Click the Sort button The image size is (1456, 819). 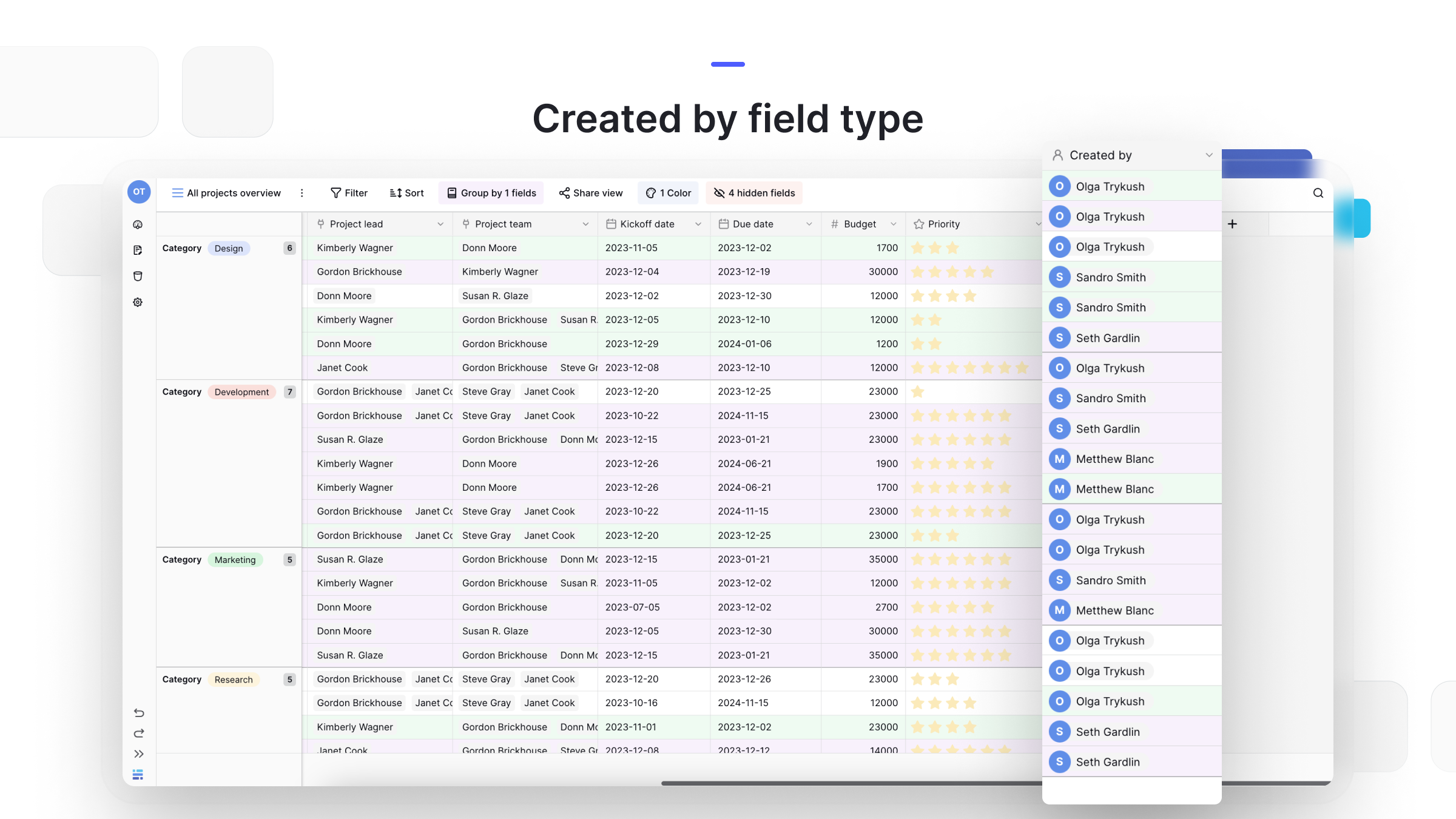tap(406, 193)
